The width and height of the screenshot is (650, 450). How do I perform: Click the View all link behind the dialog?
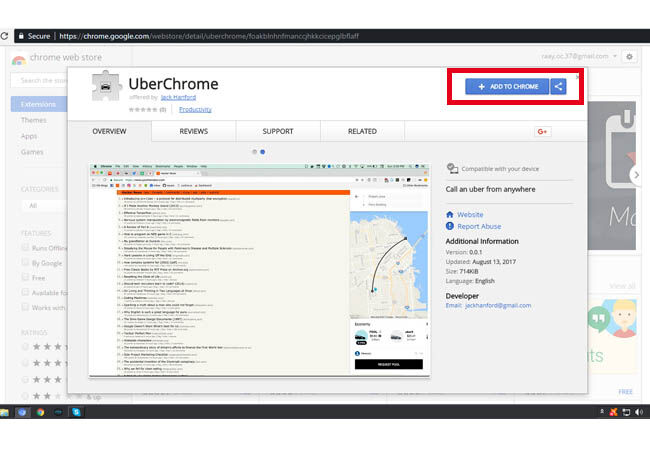tap(622, 286)
